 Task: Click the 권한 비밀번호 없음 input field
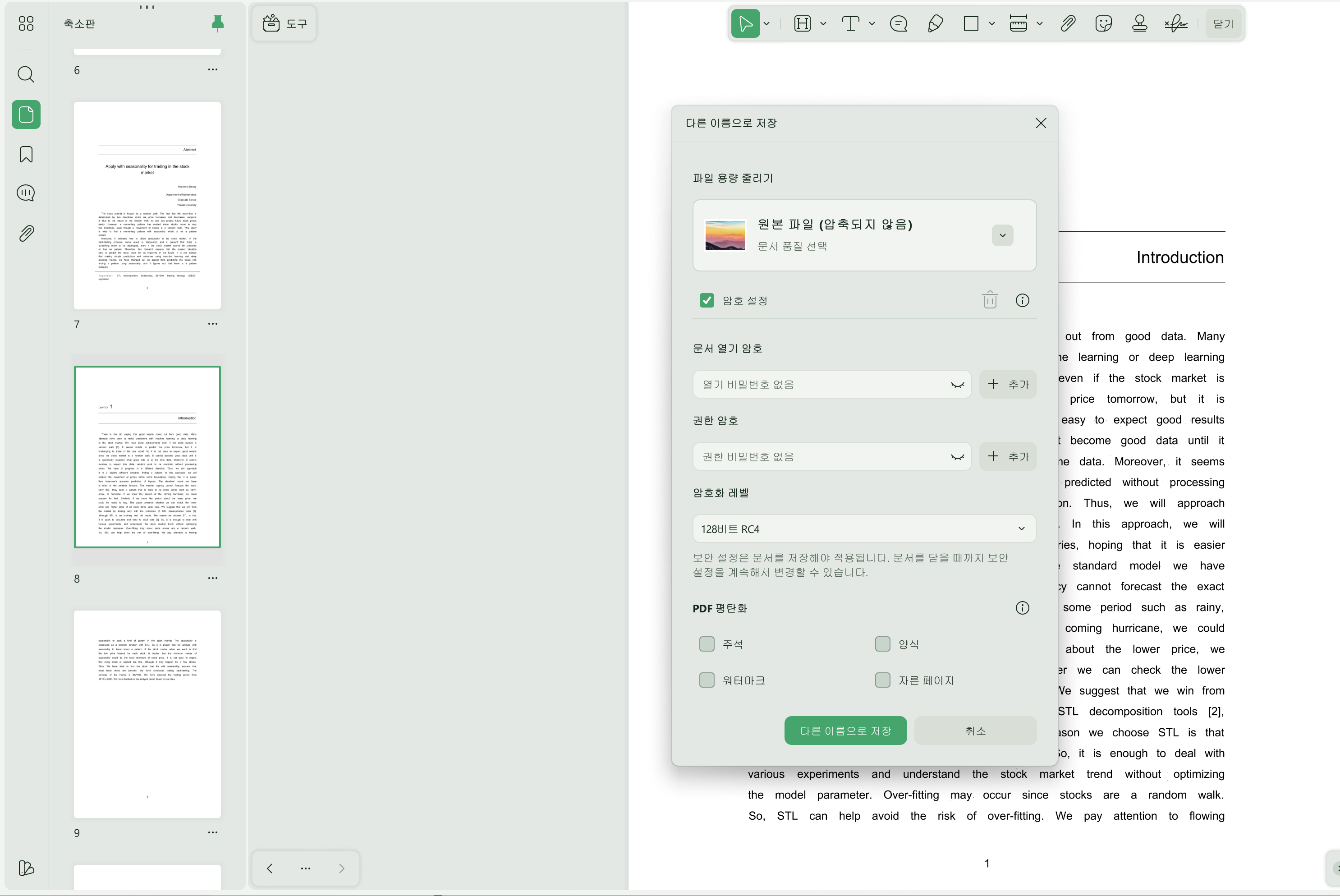pyautogui.click(x=832, y=457)
